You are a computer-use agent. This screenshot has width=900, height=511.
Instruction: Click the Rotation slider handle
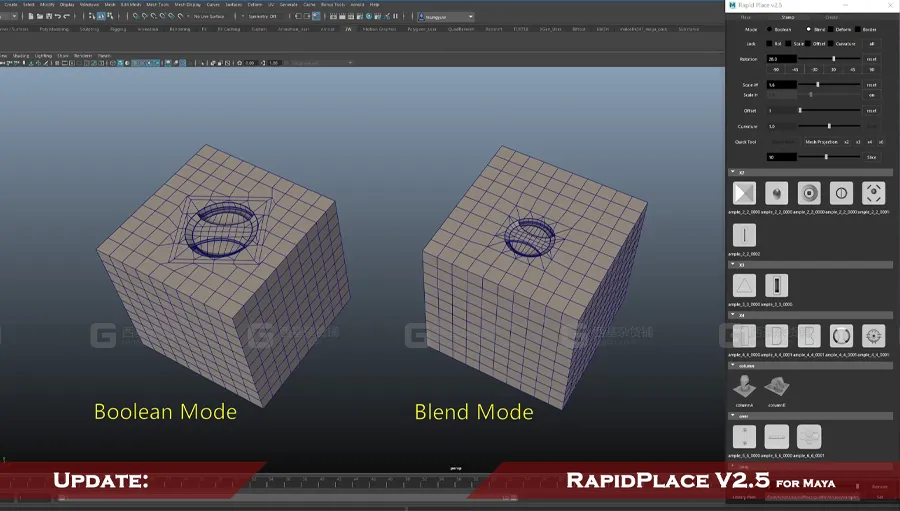tap(833, 59)
